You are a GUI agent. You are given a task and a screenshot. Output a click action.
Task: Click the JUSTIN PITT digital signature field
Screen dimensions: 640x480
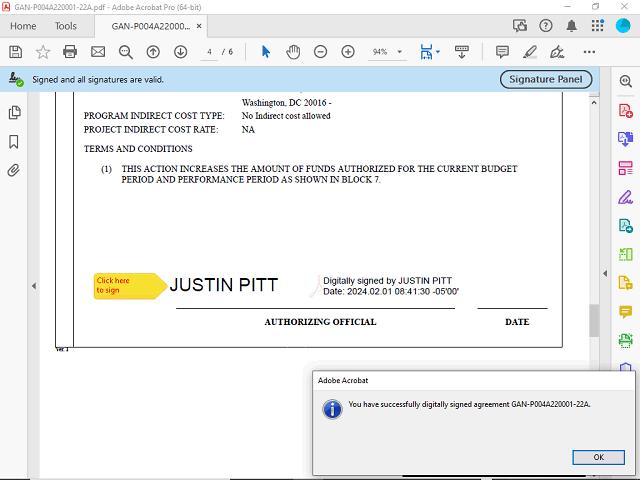(x=314, y=286)
